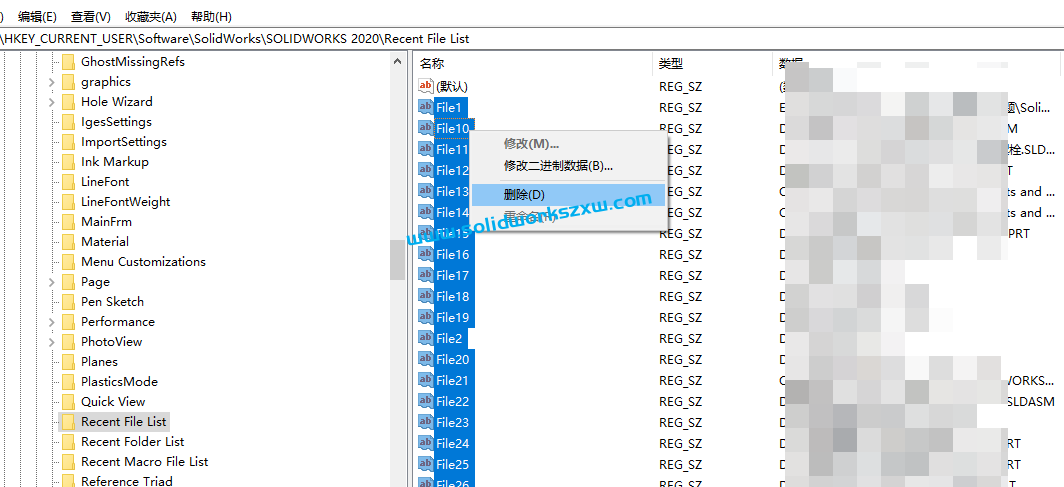
Task: Open the PhotoView registry key
Action: pos(112,342)
